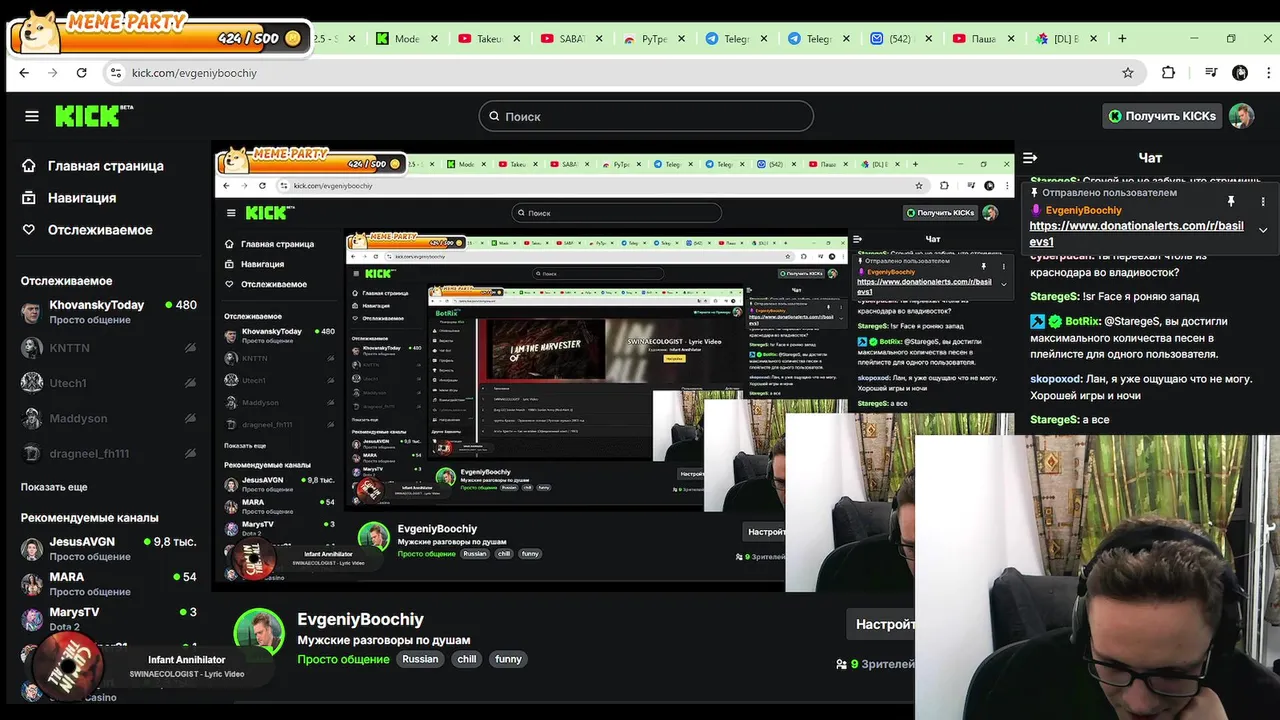Click the address bar URL
Screen dimensions: 1280x720
(x=194, y=73)
